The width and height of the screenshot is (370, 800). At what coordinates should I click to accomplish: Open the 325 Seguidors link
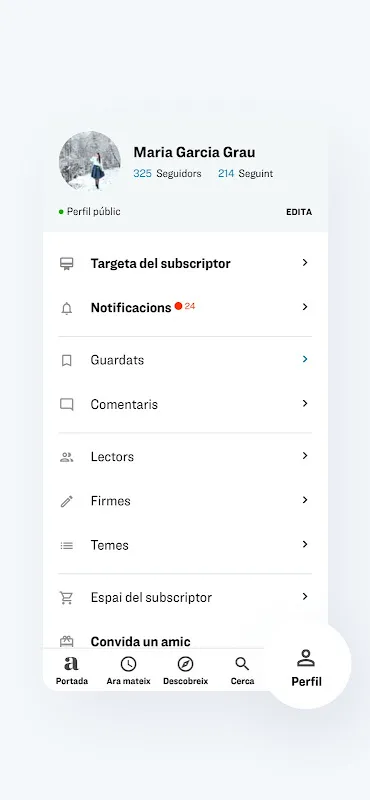pos(167,173)
